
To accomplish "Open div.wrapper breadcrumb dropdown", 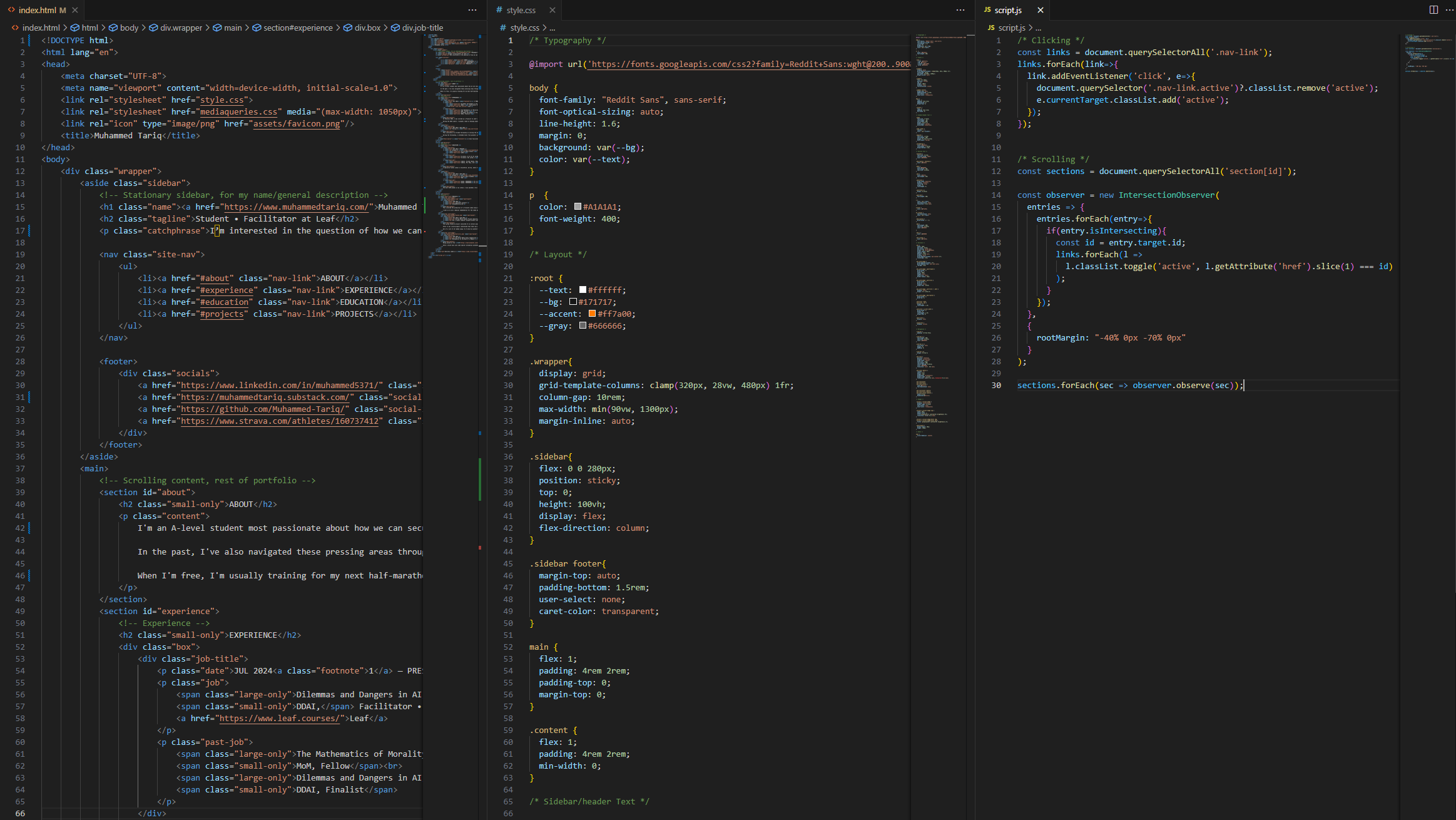I will (181, 28).
